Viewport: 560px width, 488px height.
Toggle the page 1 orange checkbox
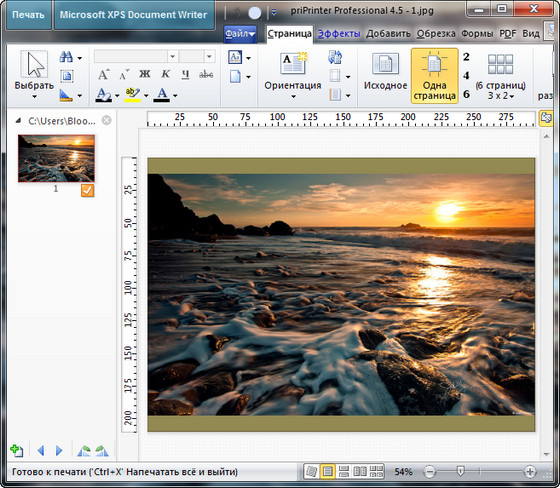coord(88,190)
